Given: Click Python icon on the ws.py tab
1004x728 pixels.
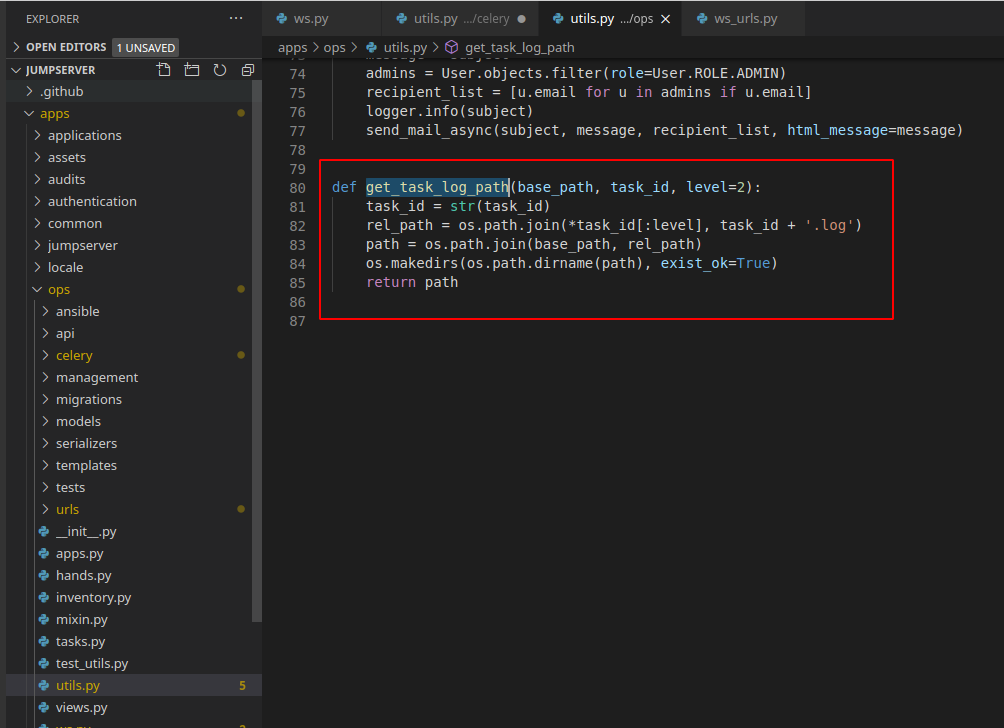Looking at the screenshot, I should pyautogui.click(x=281, y=19).
